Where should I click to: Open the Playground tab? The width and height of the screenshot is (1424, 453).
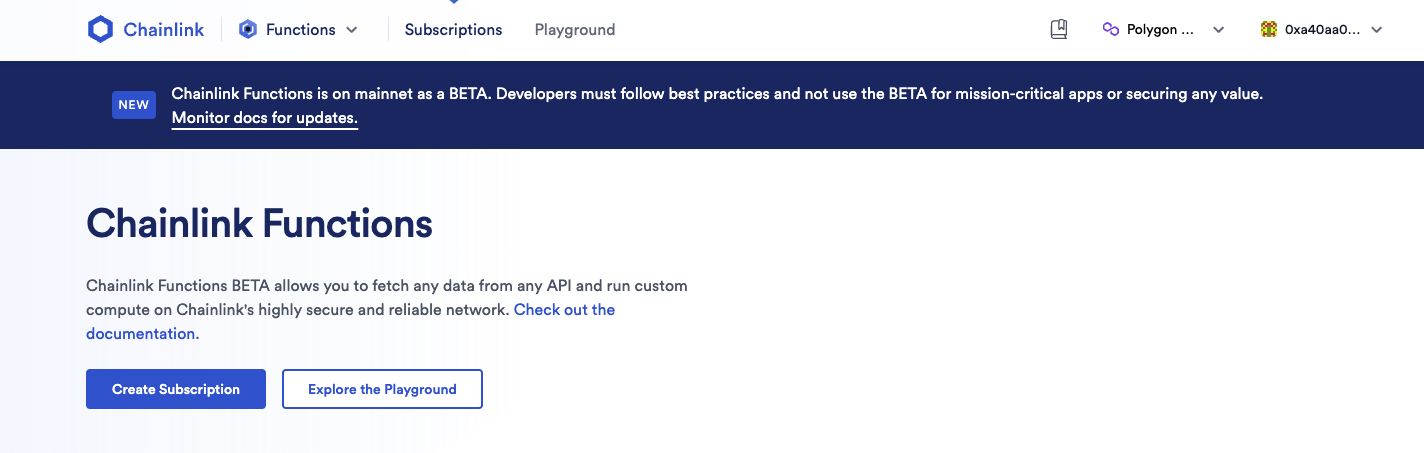click(575, 30)
